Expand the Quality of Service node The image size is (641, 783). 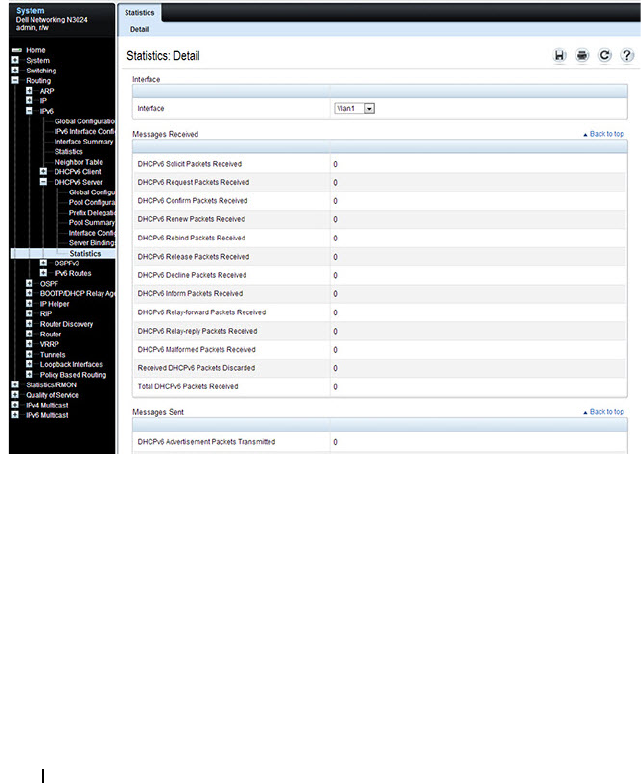15,394
